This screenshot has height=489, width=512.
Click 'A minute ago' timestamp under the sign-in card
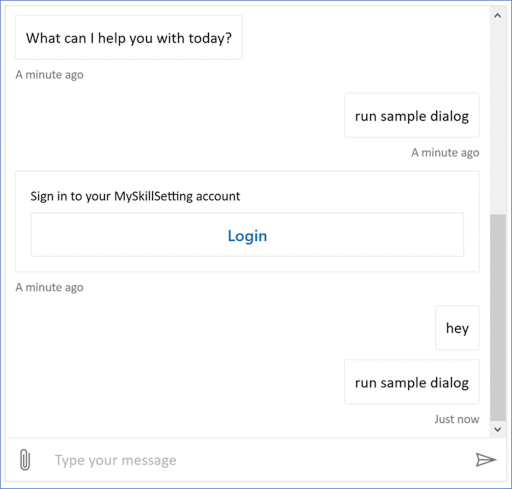49,287
